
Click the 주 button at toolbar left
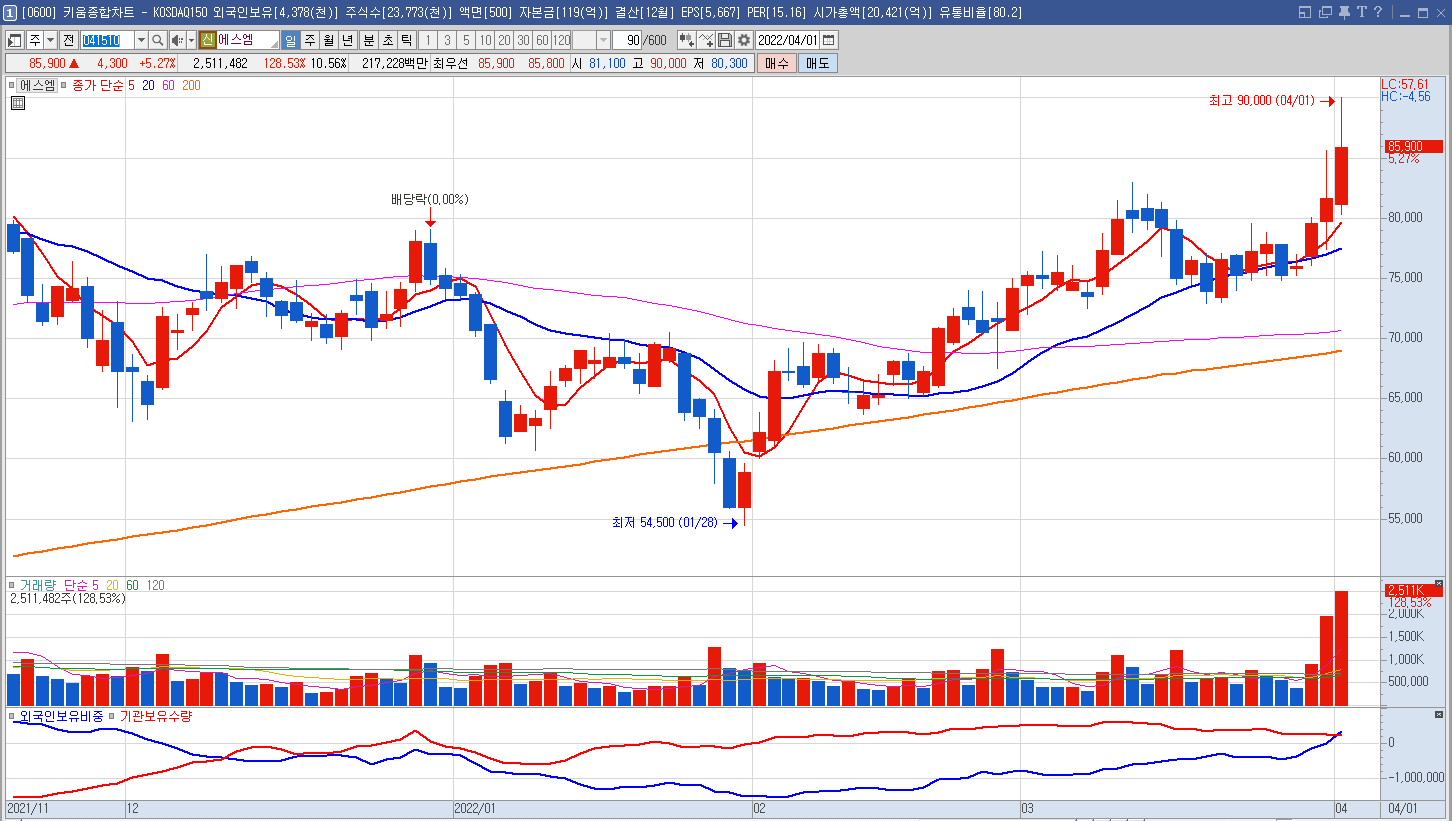tap(35, 40)
